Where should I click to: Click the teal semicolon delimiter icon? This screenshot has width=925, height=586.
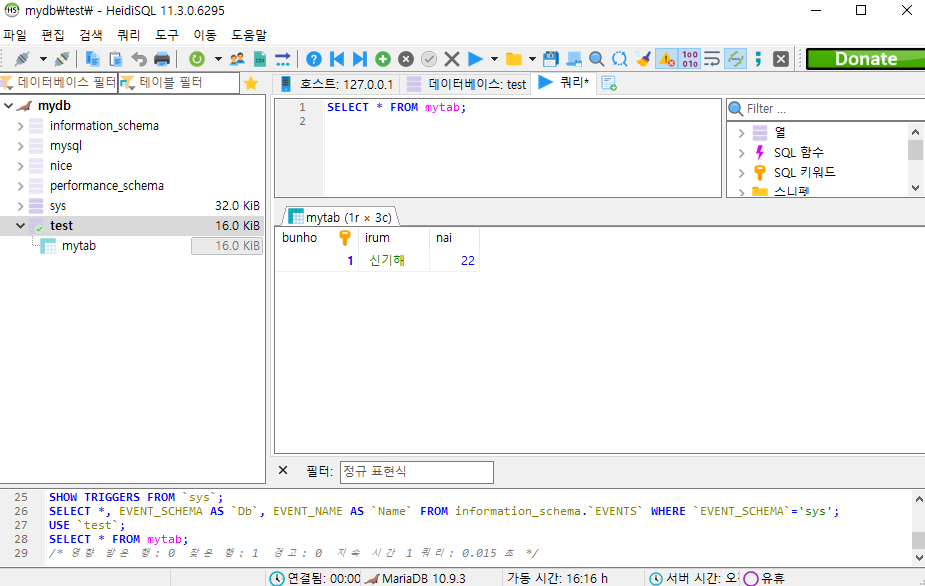click(758, 59)
